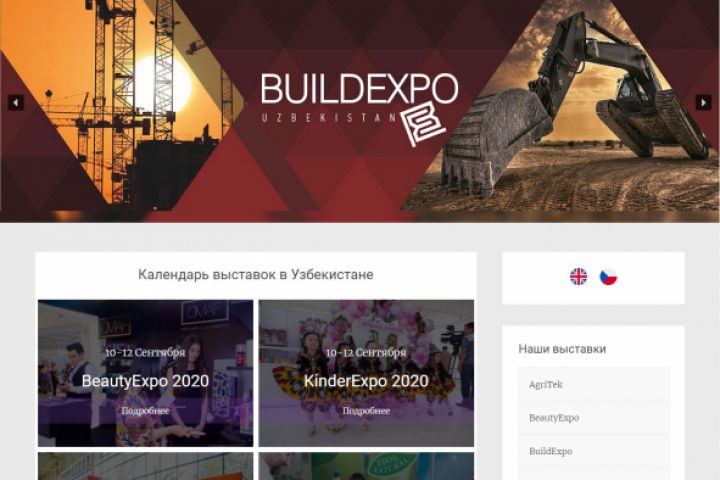This screenshot has height=480, width=720.
Task: Open KinderExpo 2020 event title
Action: click(366, 381)
